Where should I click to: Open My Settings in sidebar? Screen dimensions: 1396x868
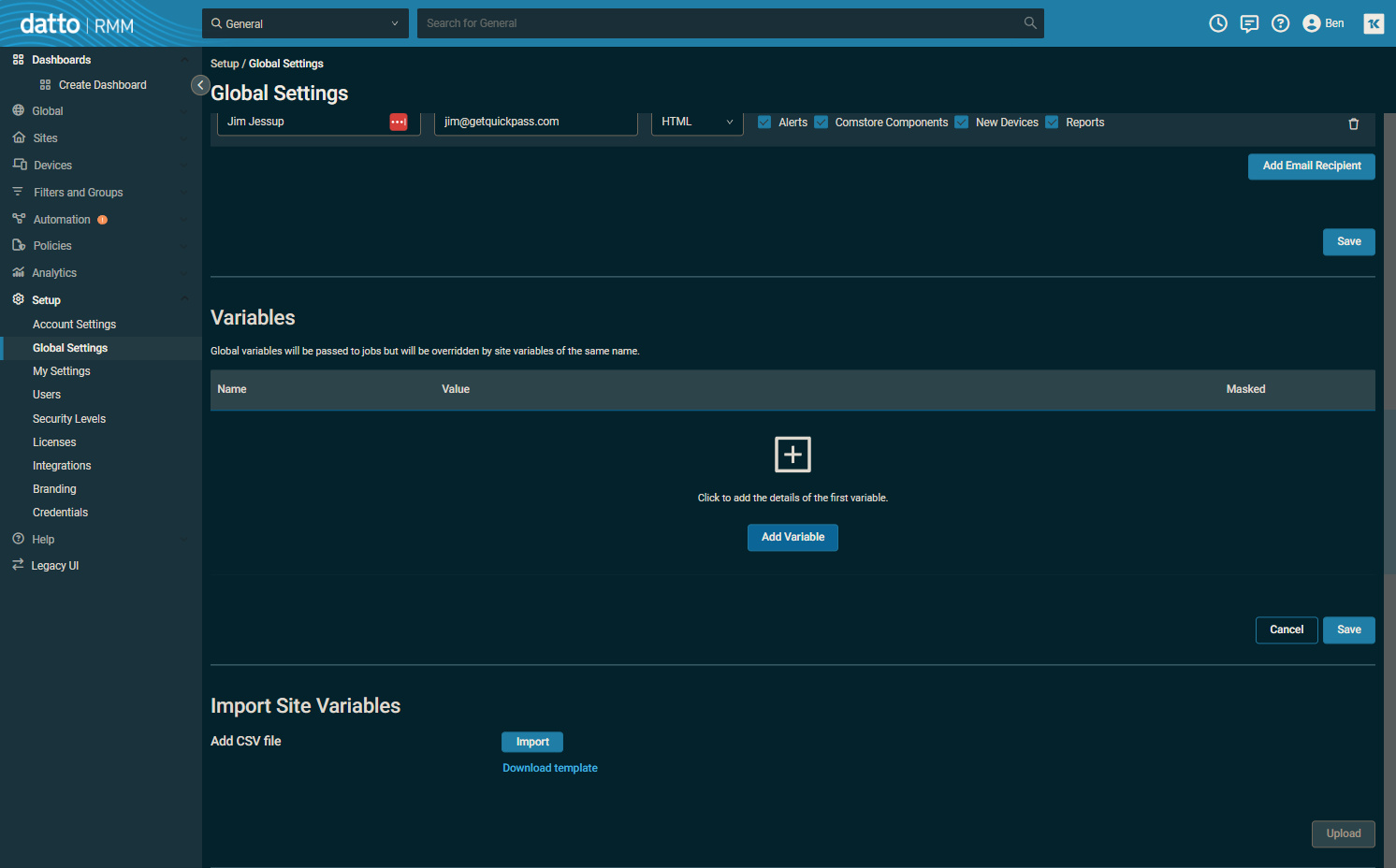[62, 371]
